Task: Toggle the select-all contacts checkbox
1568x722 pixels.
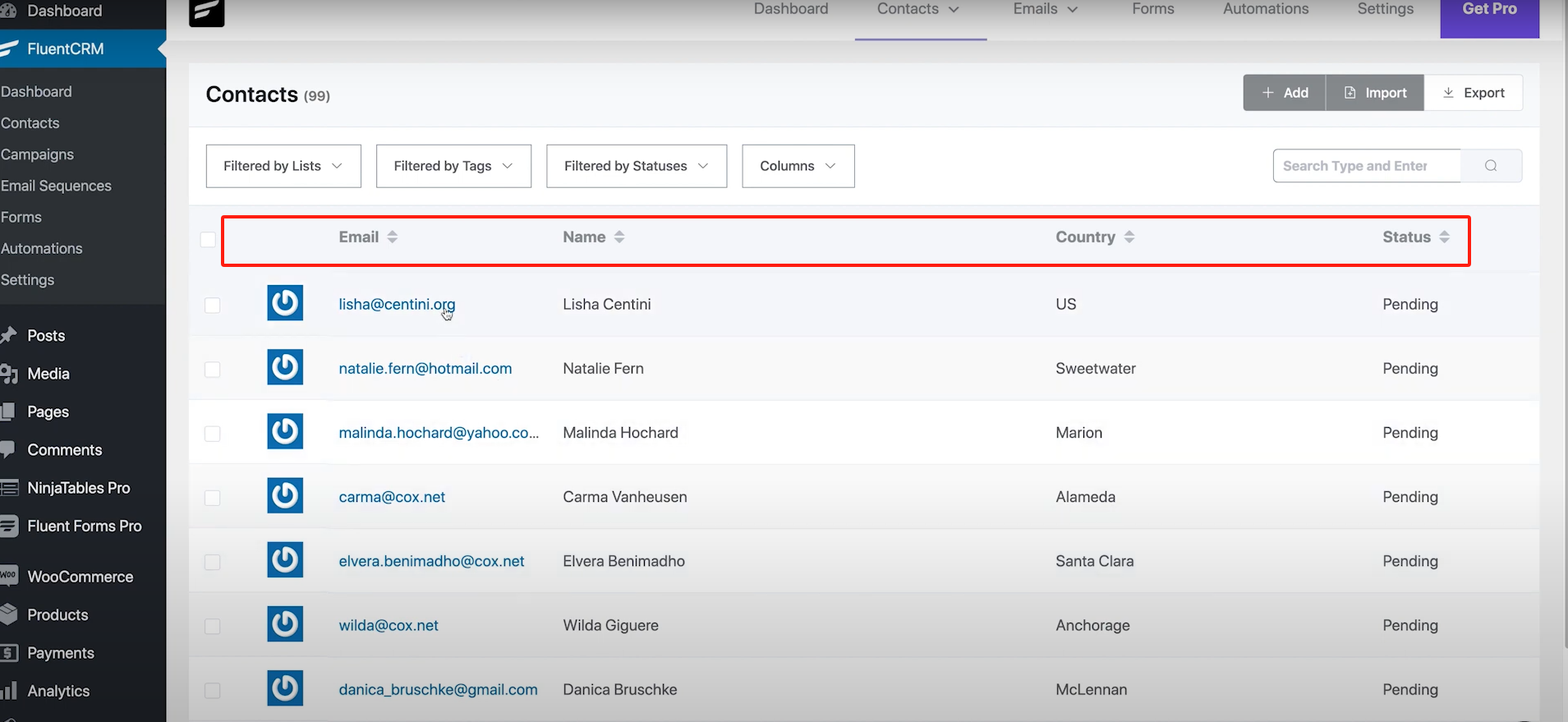Action: [x=208, y=239]
